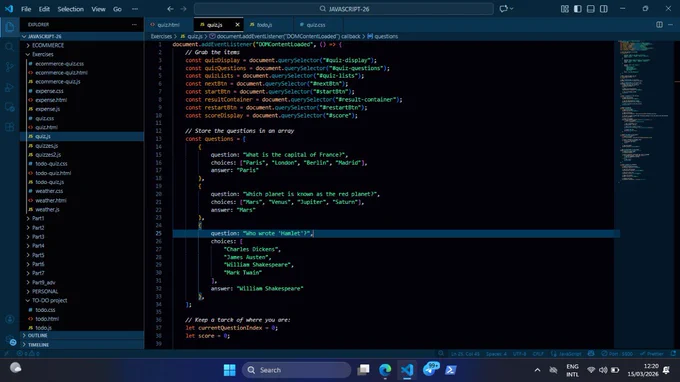This screenshot has height=382, width=680.
Task: Open the errors and warnings status indicator
Action: coord(28,354)
